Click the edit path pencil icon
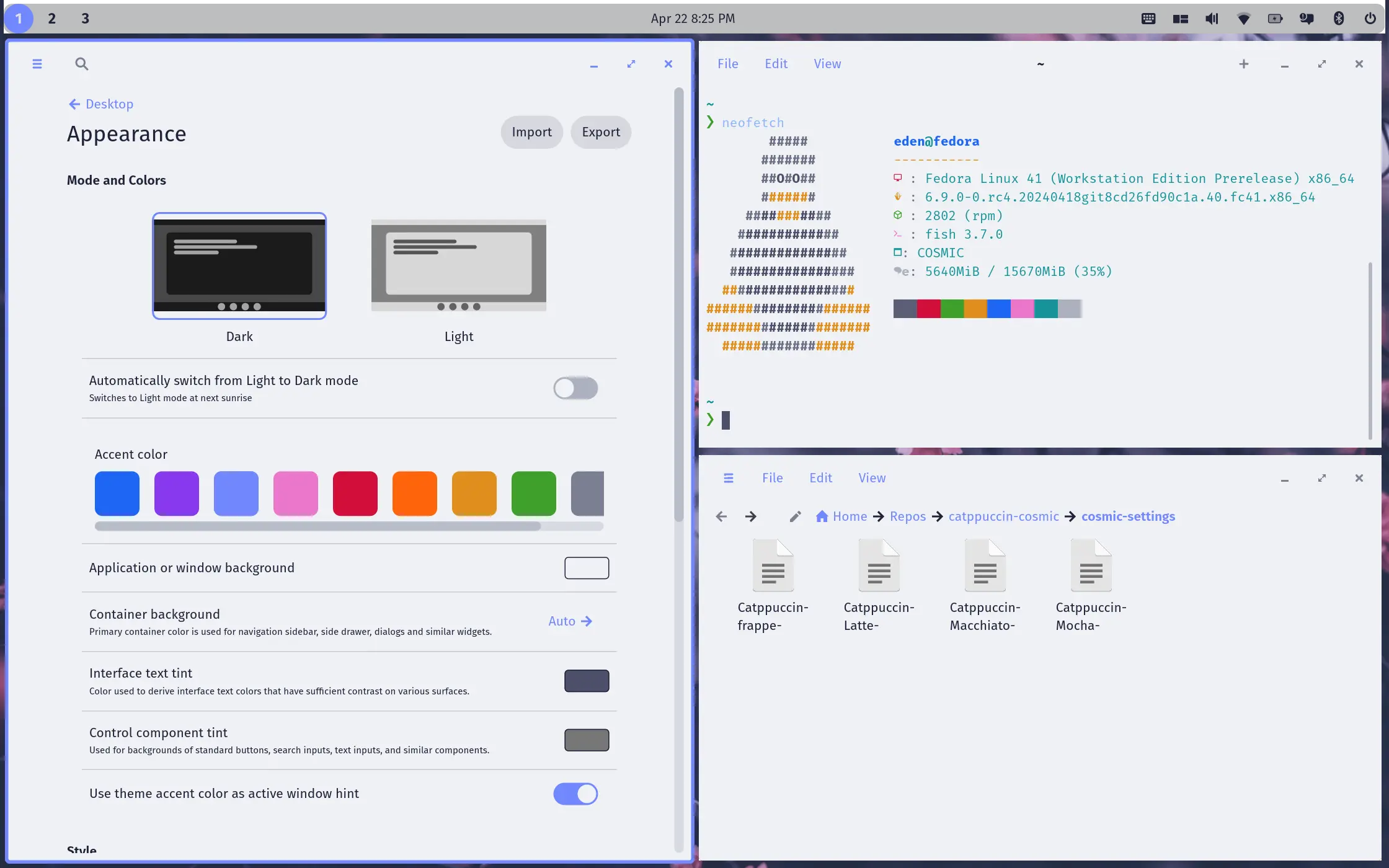 pos(795,516)
